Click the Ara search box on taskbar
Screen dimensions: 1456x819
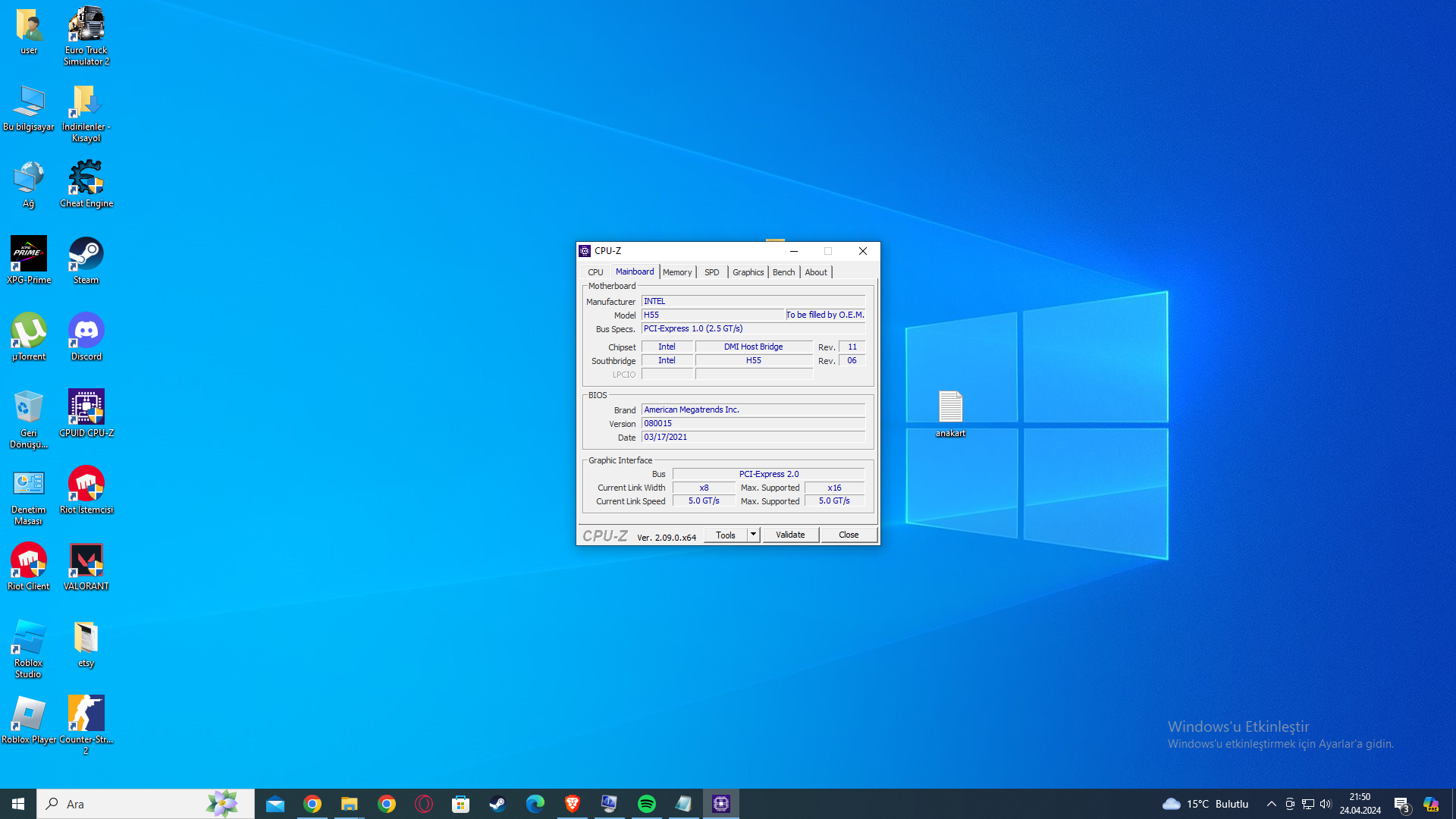[146, 804]
